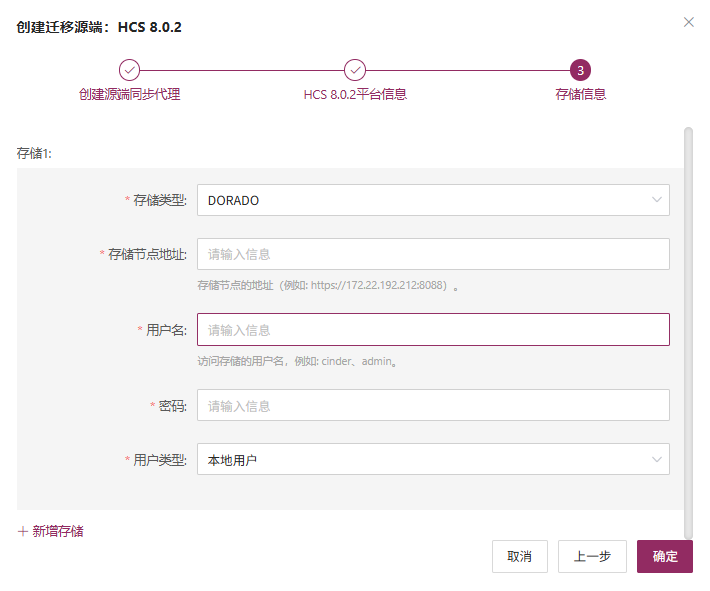Focus the 用户名 input field
Viewport: 710px width, 591px height.
pos(433,330)
